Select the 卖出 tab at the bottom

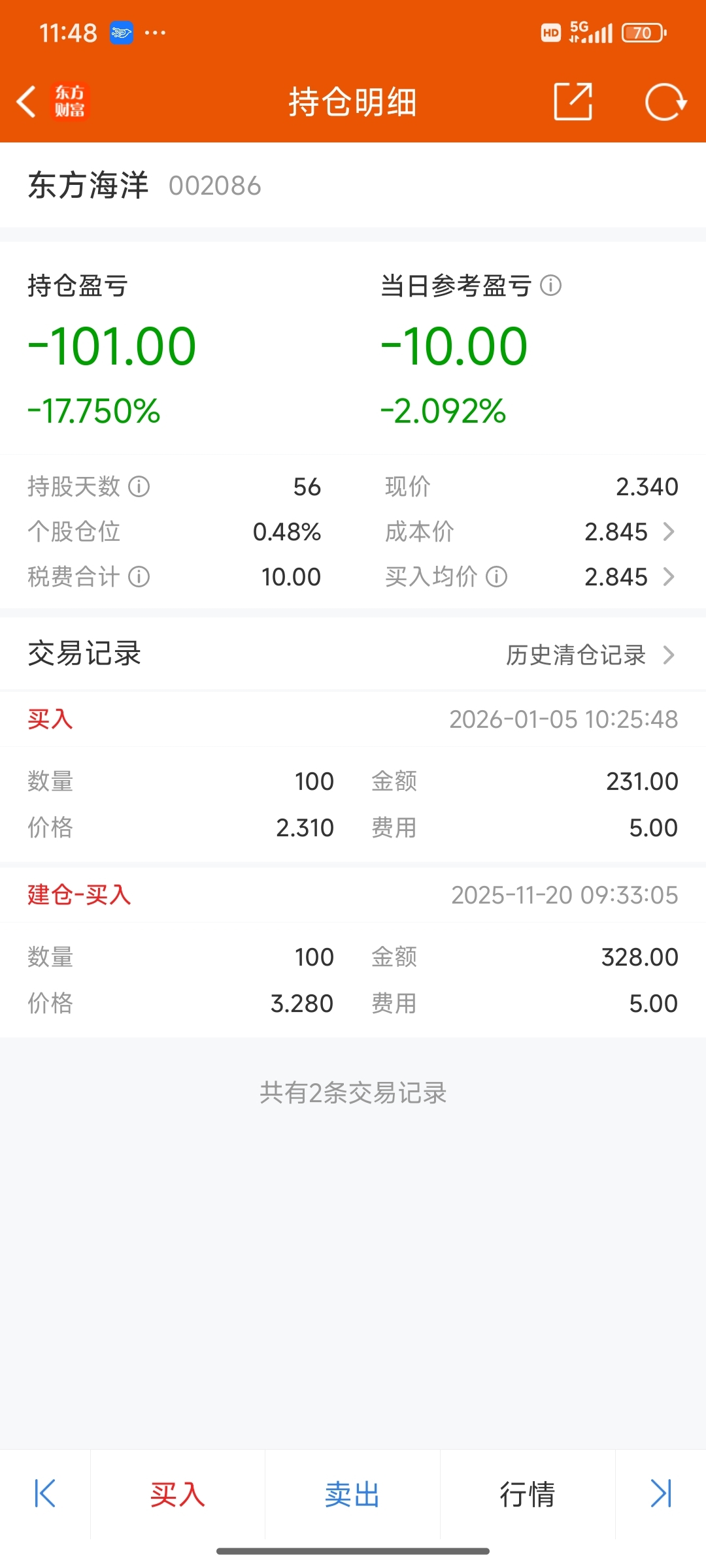(x=352, y=1494)
